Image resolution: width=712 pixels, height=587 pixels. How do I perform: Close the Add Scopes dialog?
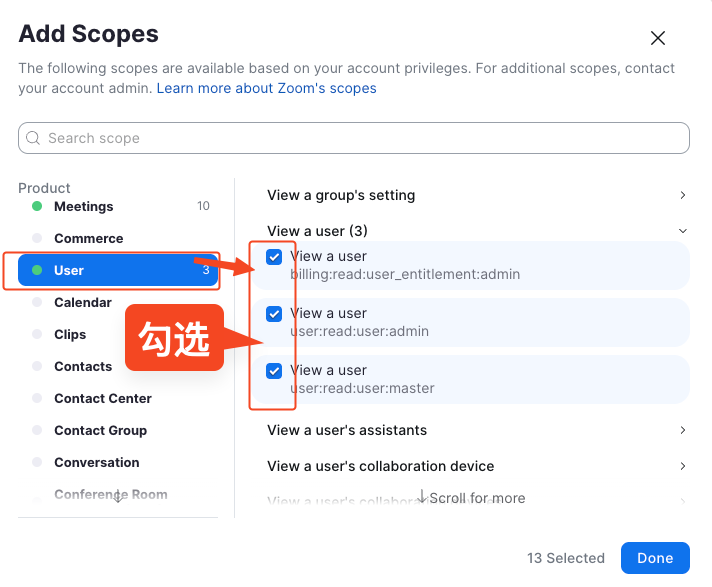tap(658, 38)
